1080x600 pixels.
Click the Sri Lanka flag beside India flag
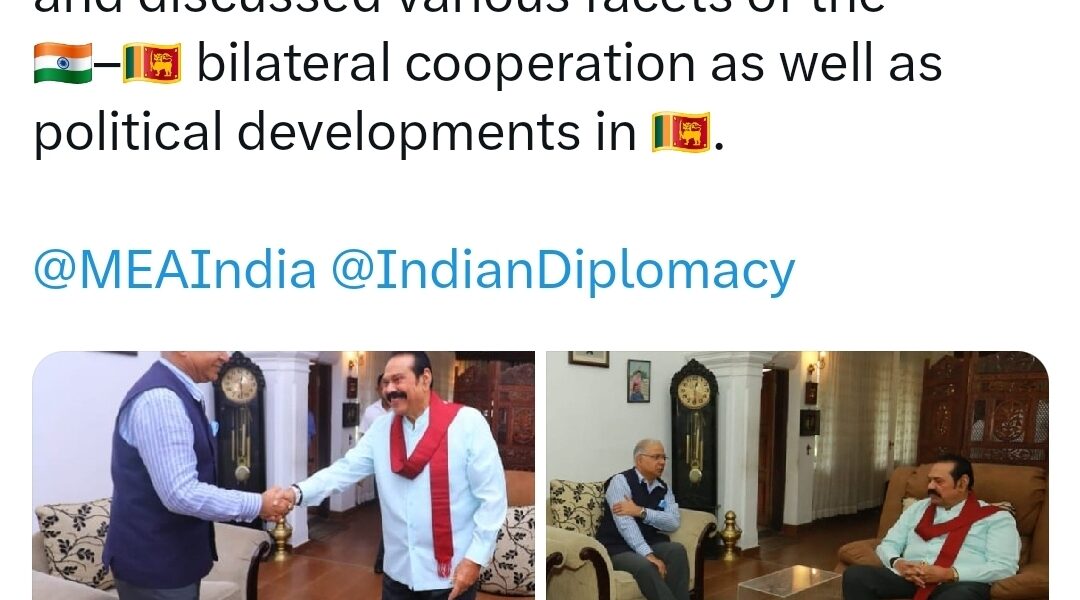click(152, 63)
